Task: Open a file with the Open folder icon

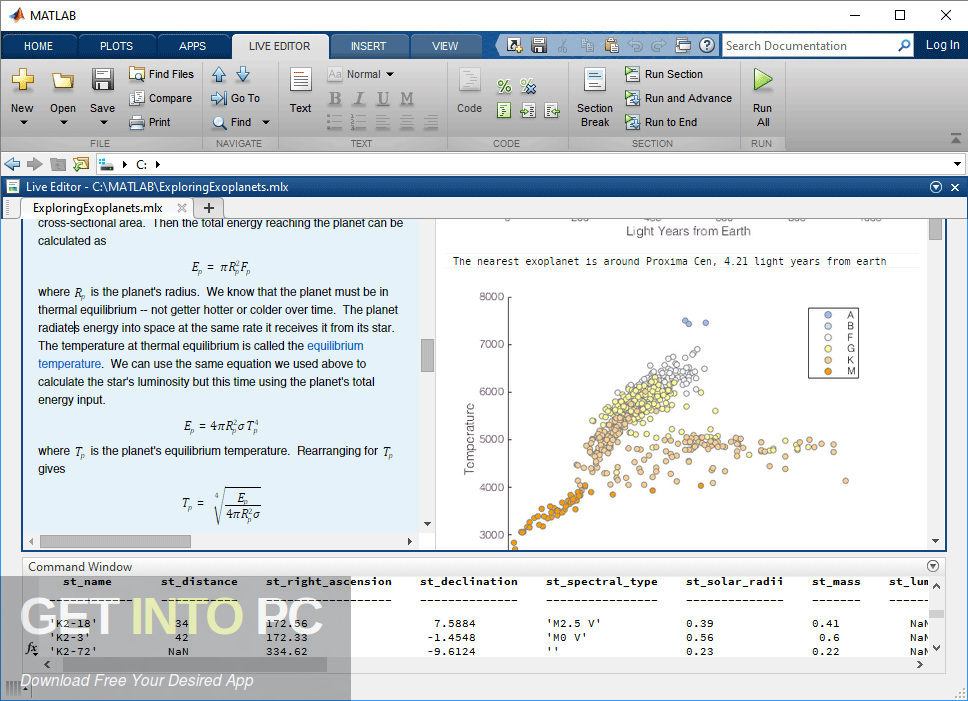Action: (62, 80)
